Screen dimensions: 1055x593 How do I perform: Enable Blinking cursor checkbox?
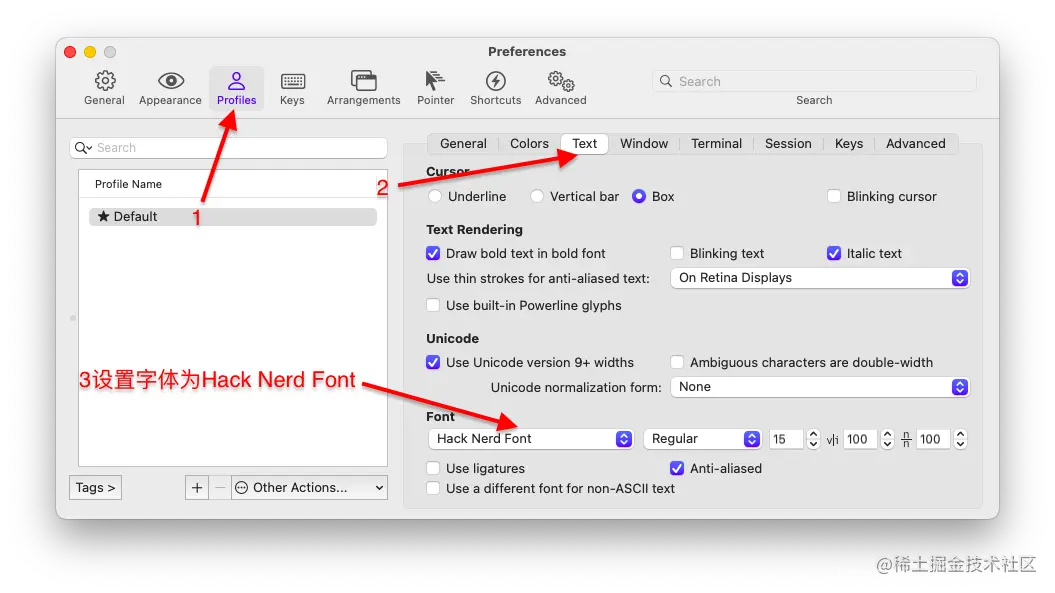pos(834,197)
